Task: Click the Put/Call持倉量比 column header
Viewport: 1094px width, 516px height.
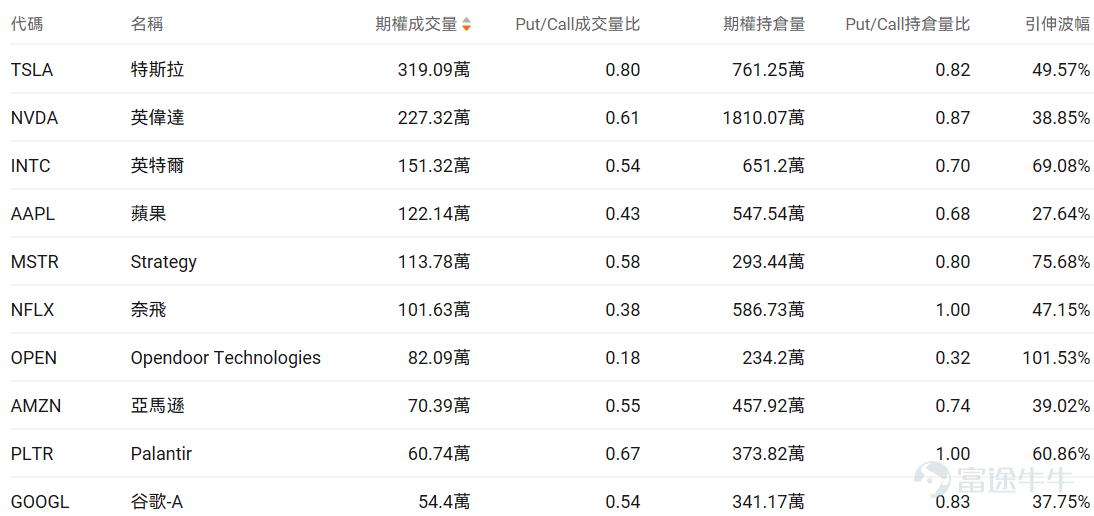Action: click(x=908, y=24)
